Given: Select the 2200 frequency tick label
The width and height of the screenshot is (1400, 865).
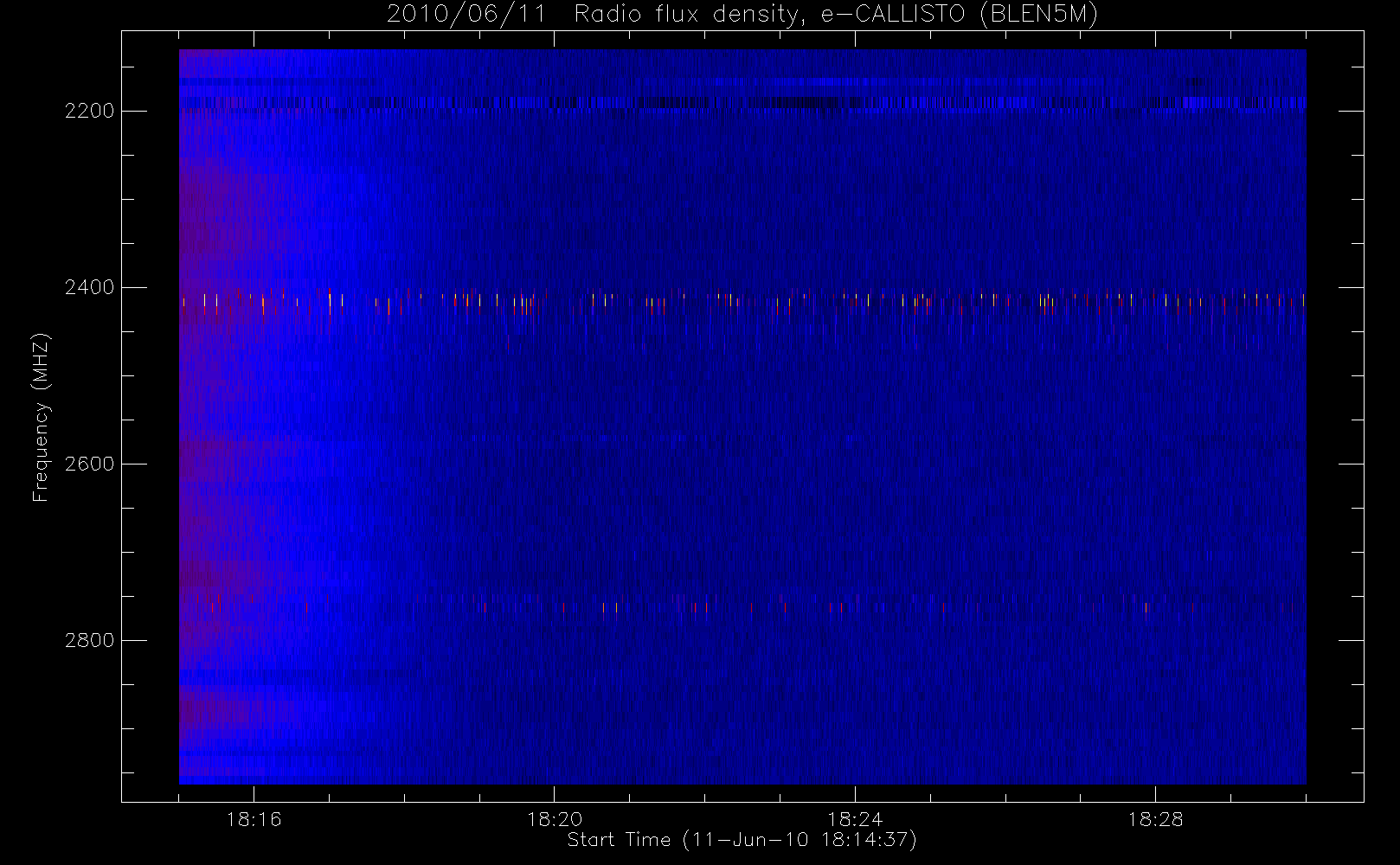Looking at the screenshot, I should (89, 112).
